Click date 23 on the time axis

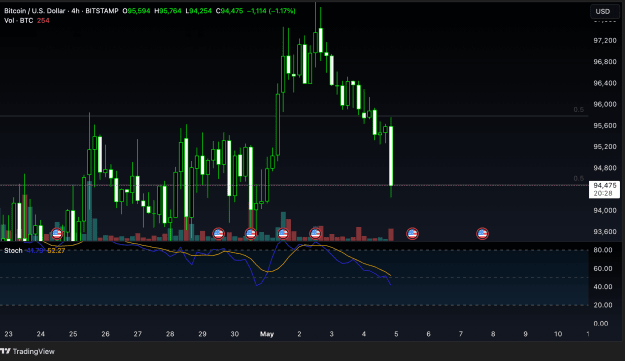point(8,334)
